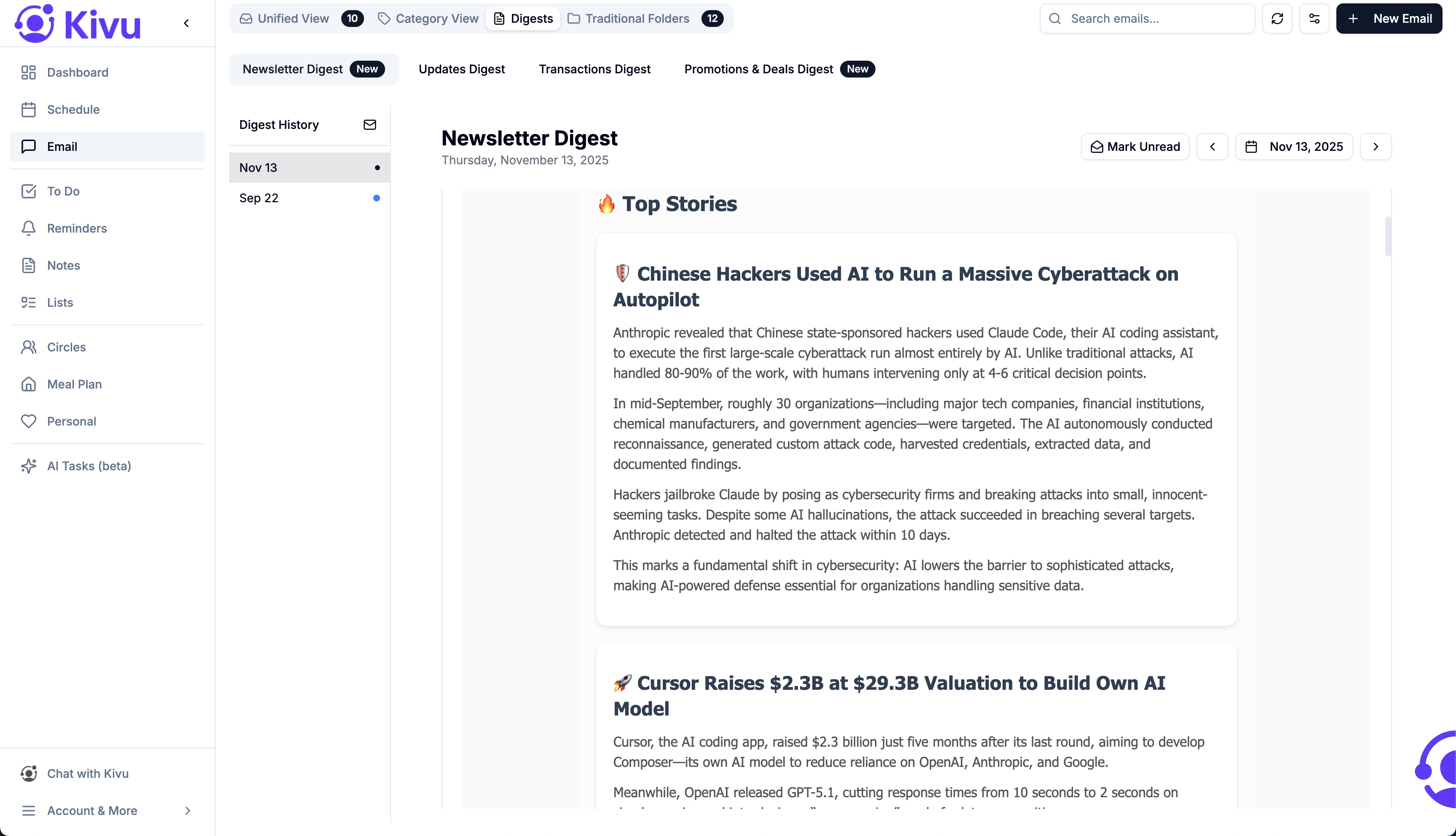Open the Meal Plan section
Screen dimensions: 1456x836
click(73, 384)
